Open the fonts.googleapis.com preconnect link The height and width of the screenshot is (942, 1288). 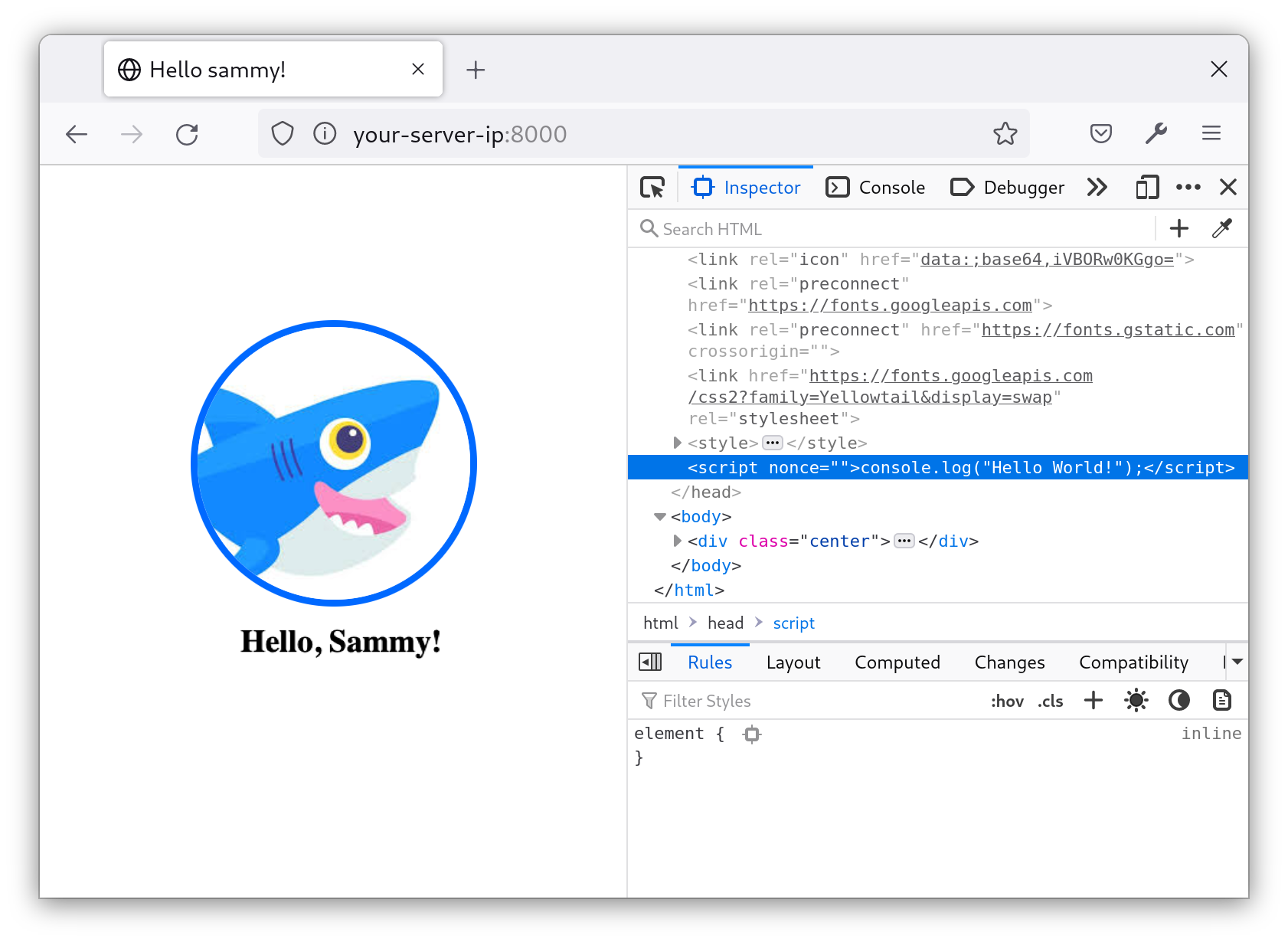click(x=890, y=306)
